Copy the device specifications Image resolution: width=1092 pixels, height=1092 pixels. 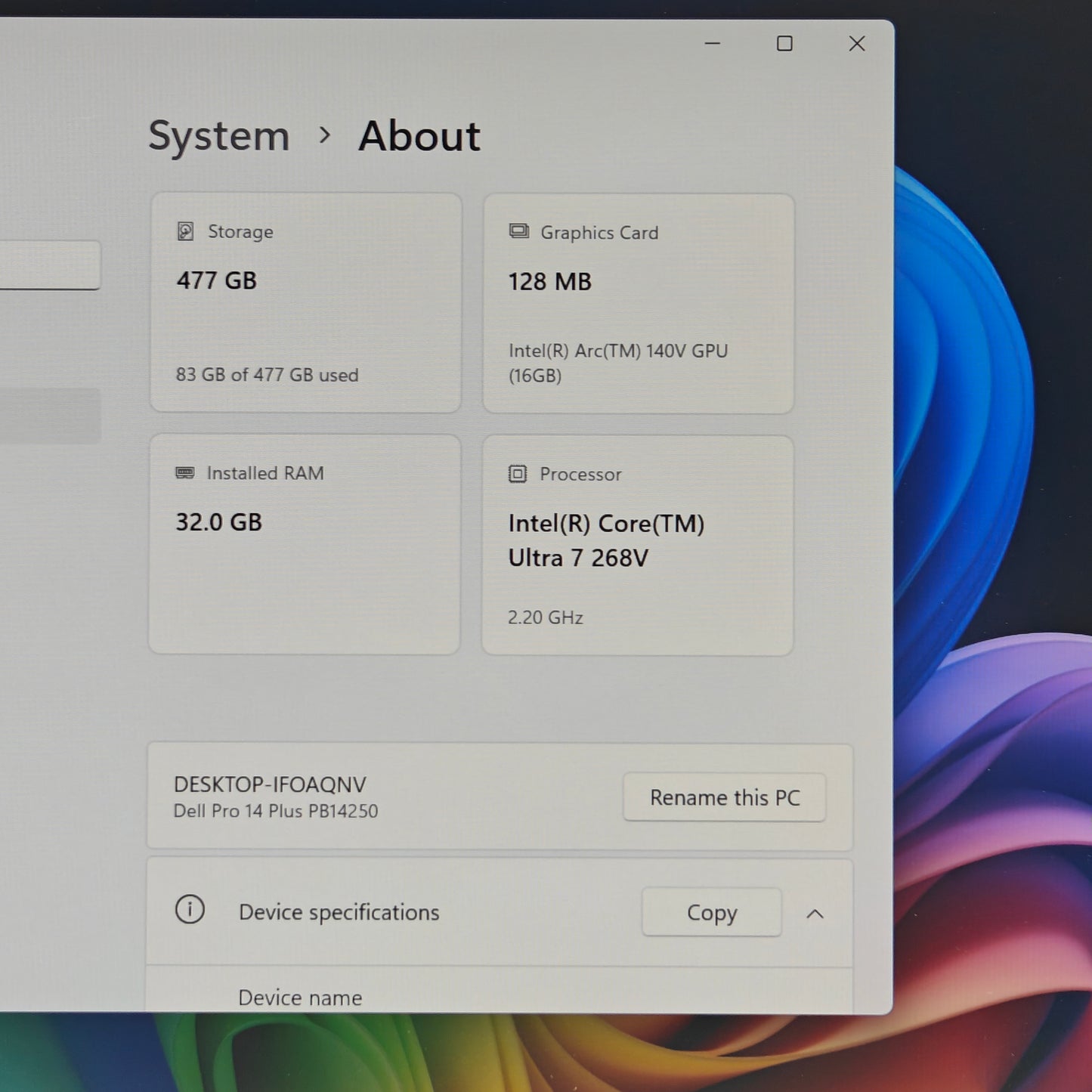pyautogui.click(x=711, y=912)
